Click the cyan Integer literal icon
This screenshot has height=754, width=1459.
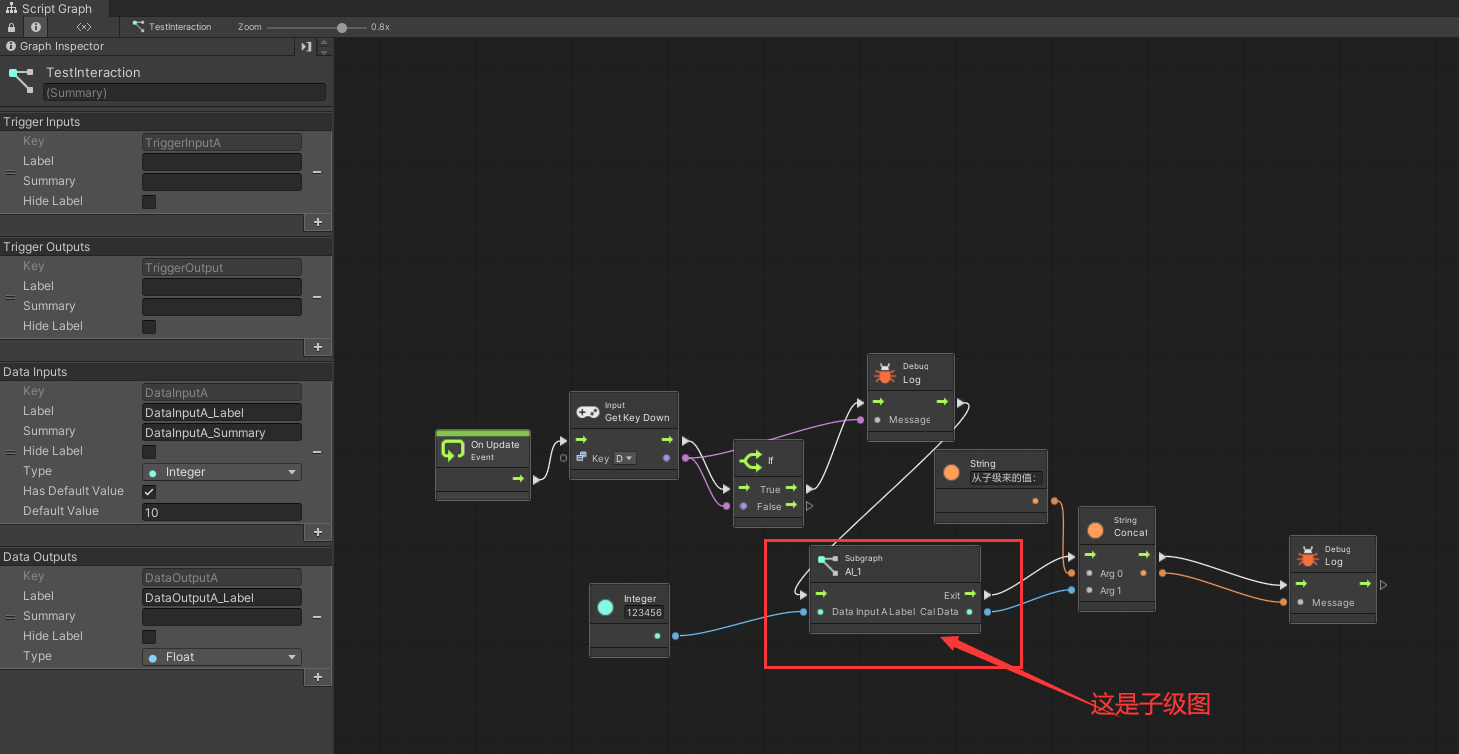click(x=605, y=607)
